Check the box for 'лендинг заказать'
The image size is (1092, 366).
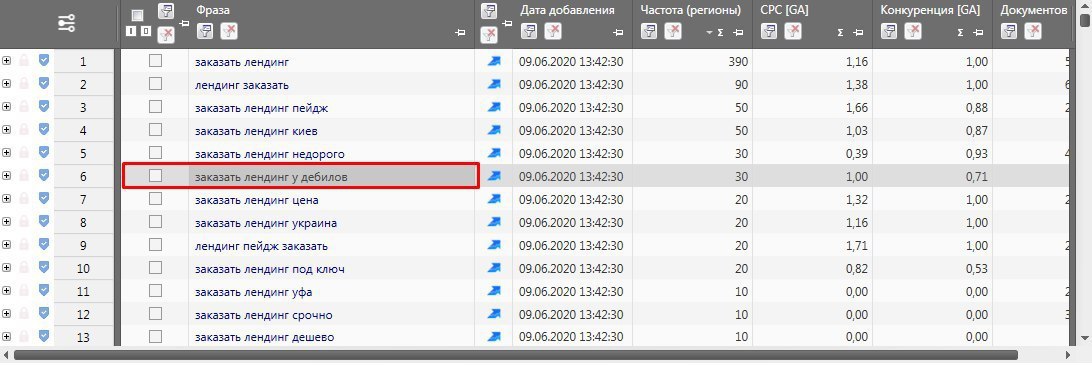coord(155,84)
